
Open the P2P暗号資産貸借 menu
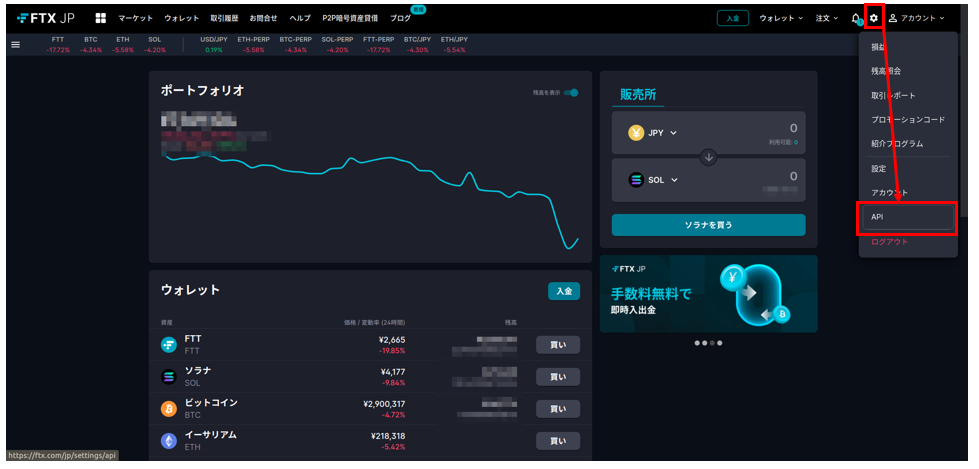pyautogui.click(x=350, y=18)
